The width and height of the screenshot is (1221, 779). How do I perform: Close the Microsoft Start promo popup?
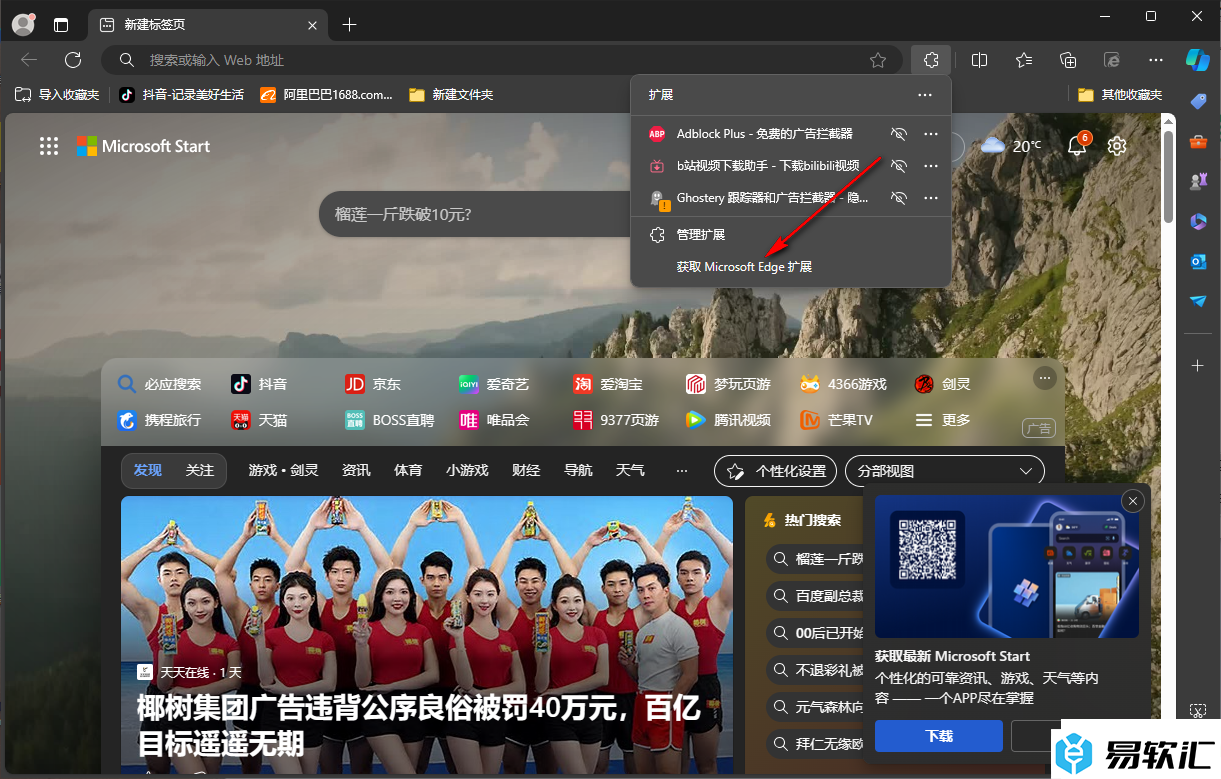1132,501
